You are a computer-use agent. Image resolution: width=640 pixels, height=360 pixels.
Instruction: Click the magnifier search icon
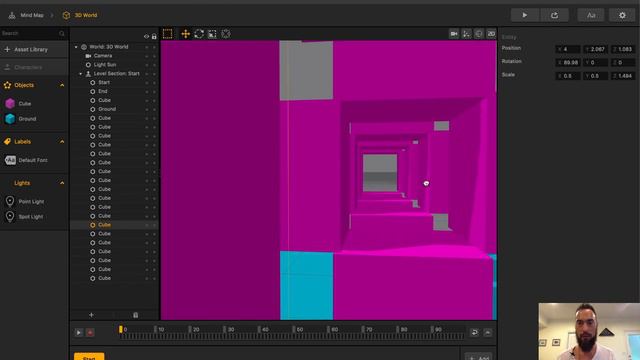(x=62, y=33)
